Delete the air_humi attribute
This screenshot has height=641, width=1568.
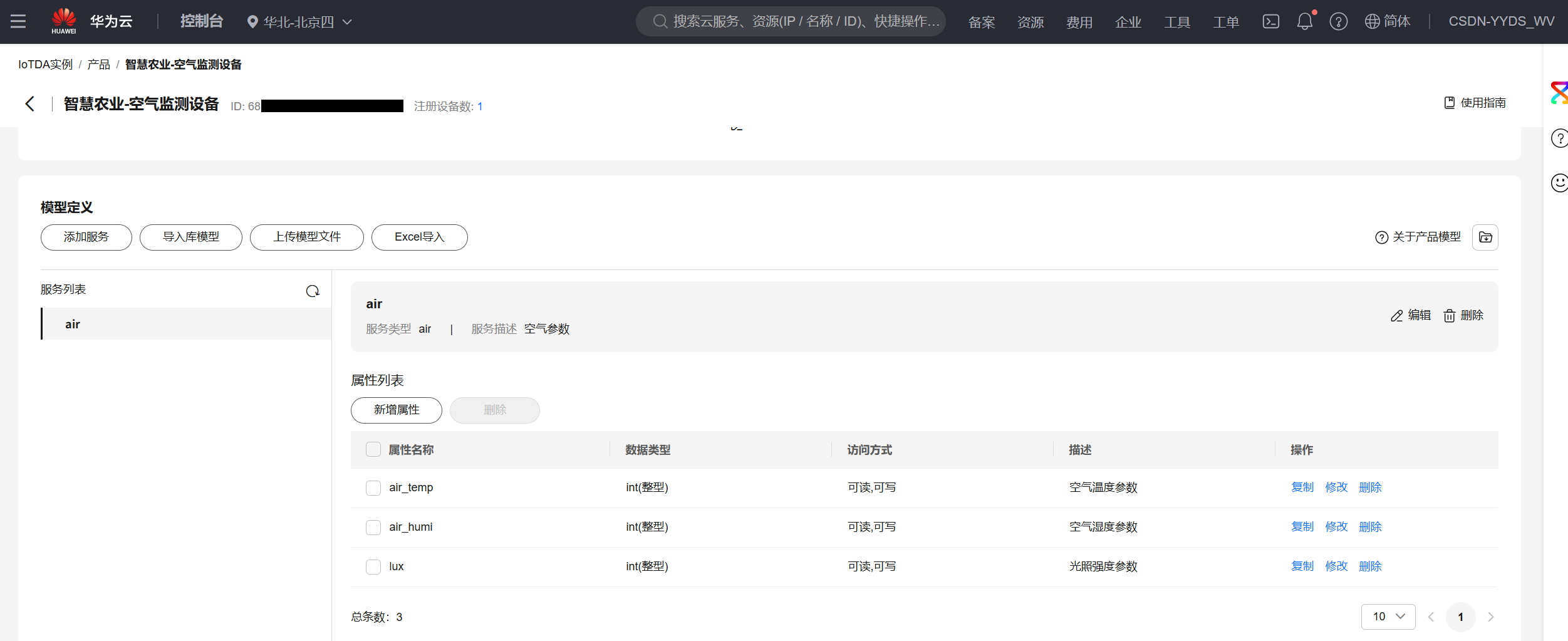(x=1370, y=527)
